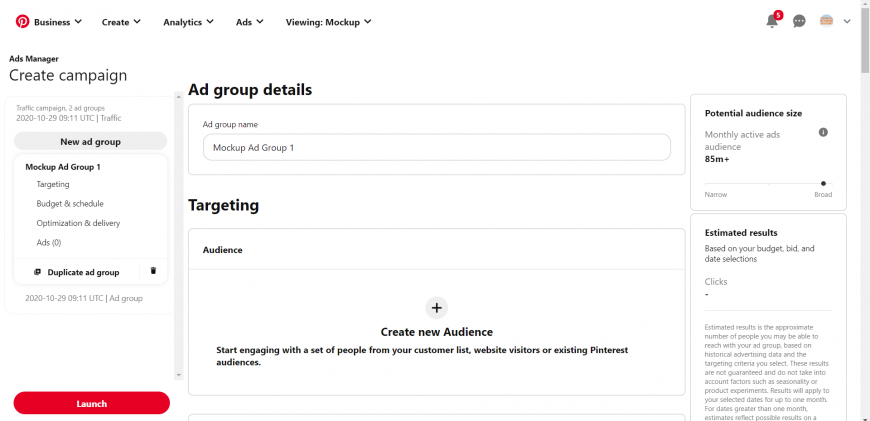Open the messages speech bubble icon
Screen dimensions: 870x421
[799, 22]
